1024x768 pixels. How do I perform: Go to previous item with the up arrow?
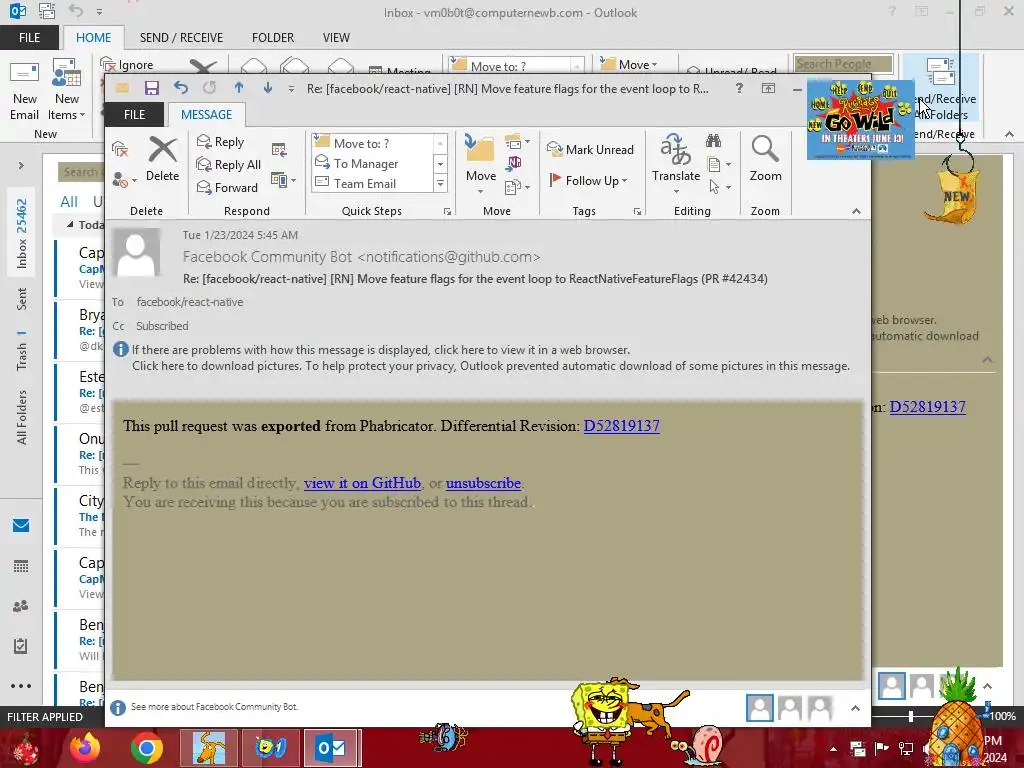point(239,88)
